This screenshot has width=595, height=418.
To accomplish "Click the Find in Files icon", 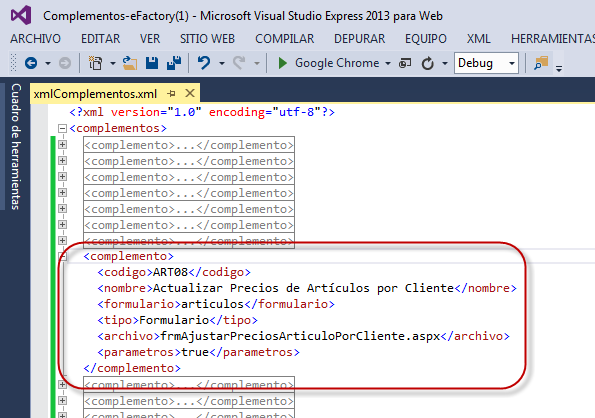I will tap(541, 63).
